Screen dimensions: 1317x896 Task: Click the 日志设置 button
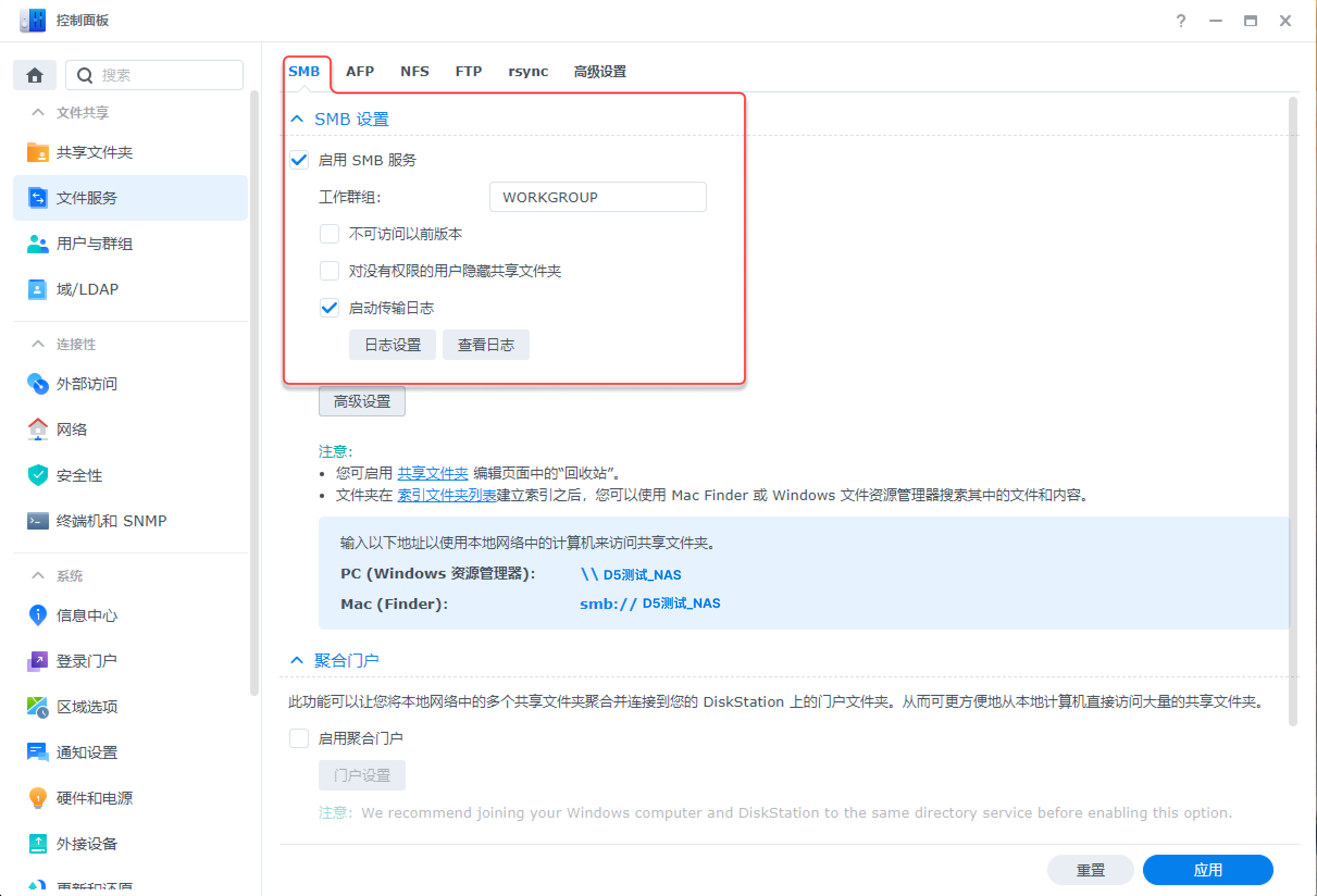pos(393,345)
